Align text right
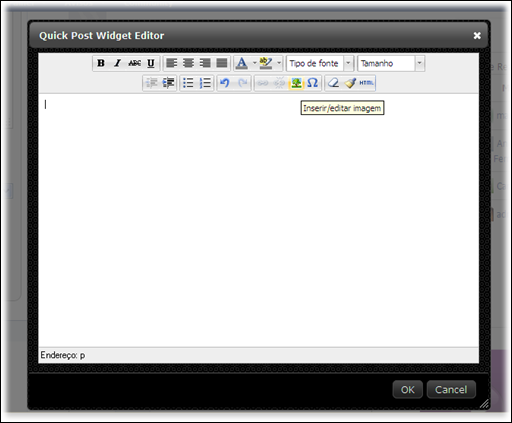Image resolution: width=512 pixels, height=423 pixels. tap(205, 63)
